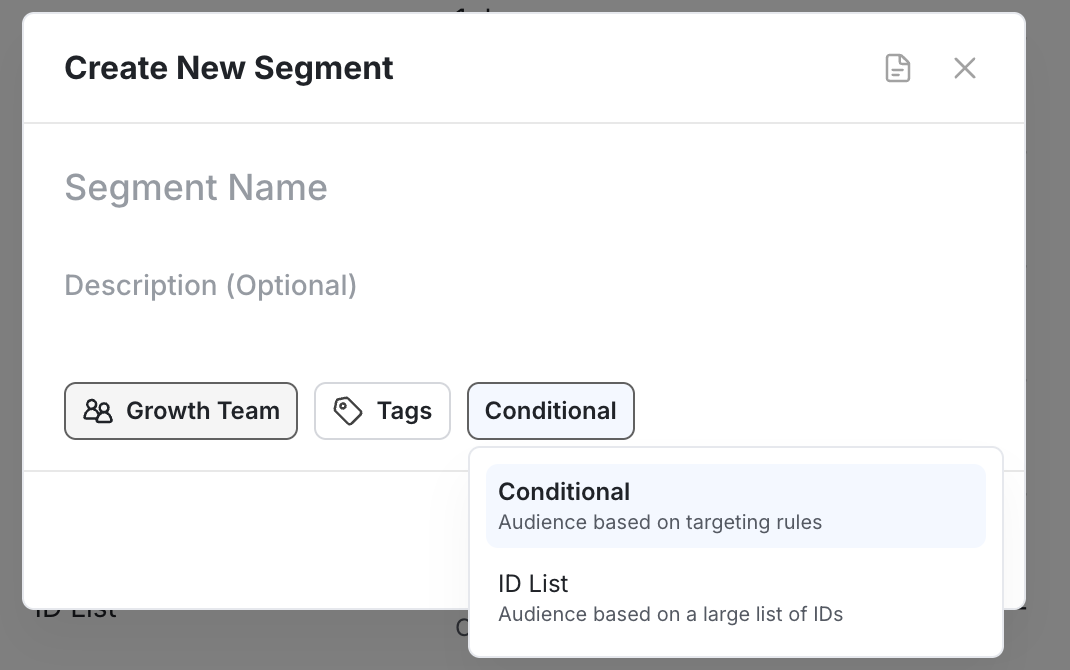Click the X icon to dismiss dialog
The height and width of the screenshot is (670, 1070).
tap(964, 68)
